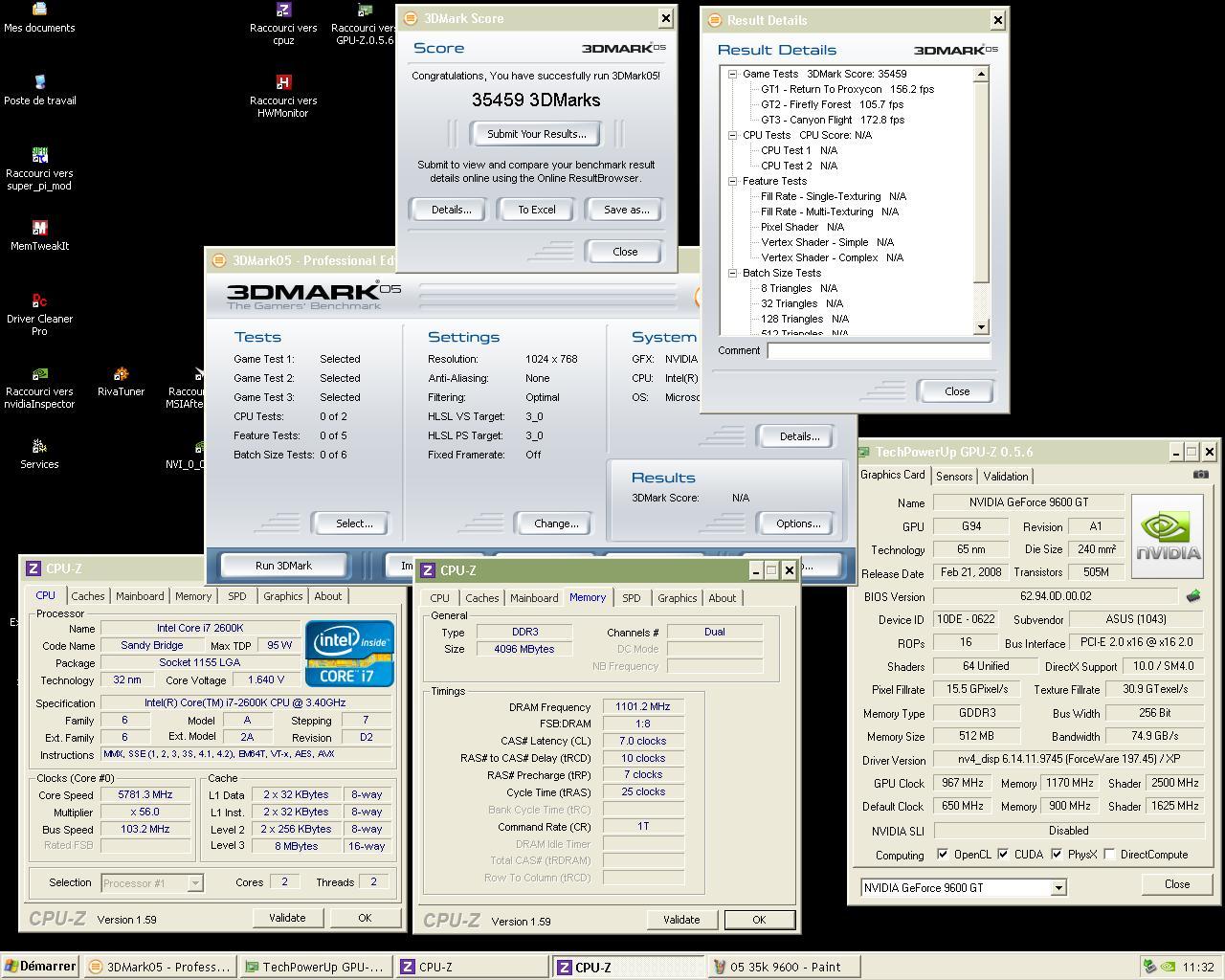Open the Démarrer start button
The width and height of the screenshot is (1225, 980).
coord(39,967)
